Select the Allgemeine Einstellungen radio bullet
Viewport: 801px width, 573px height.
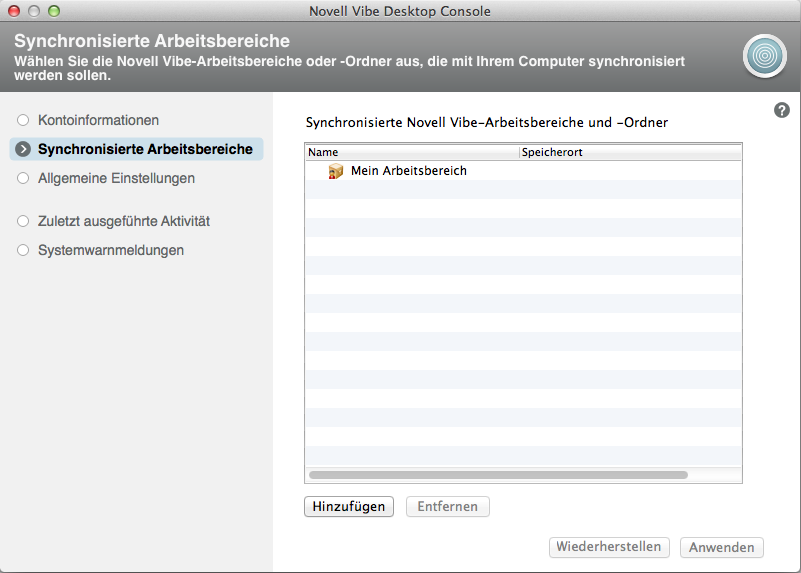click(x=24, y=178)
